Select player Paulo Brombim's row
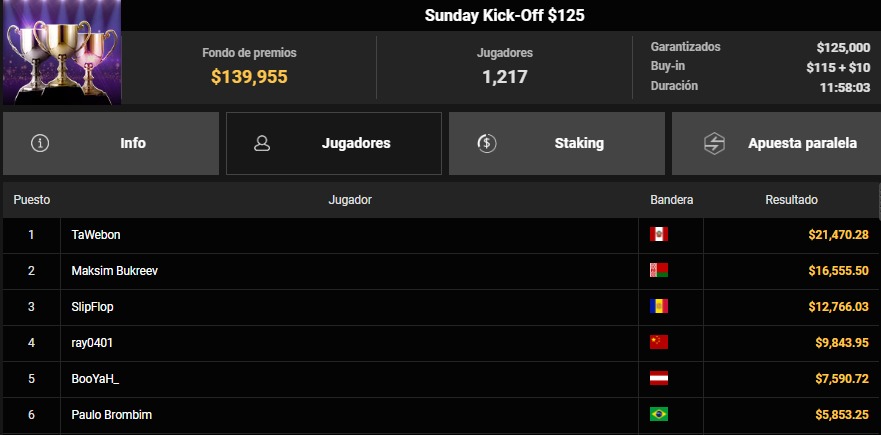The height and width of the screenshot is (435, 881). pyautogui.click(x=110, y=414)
